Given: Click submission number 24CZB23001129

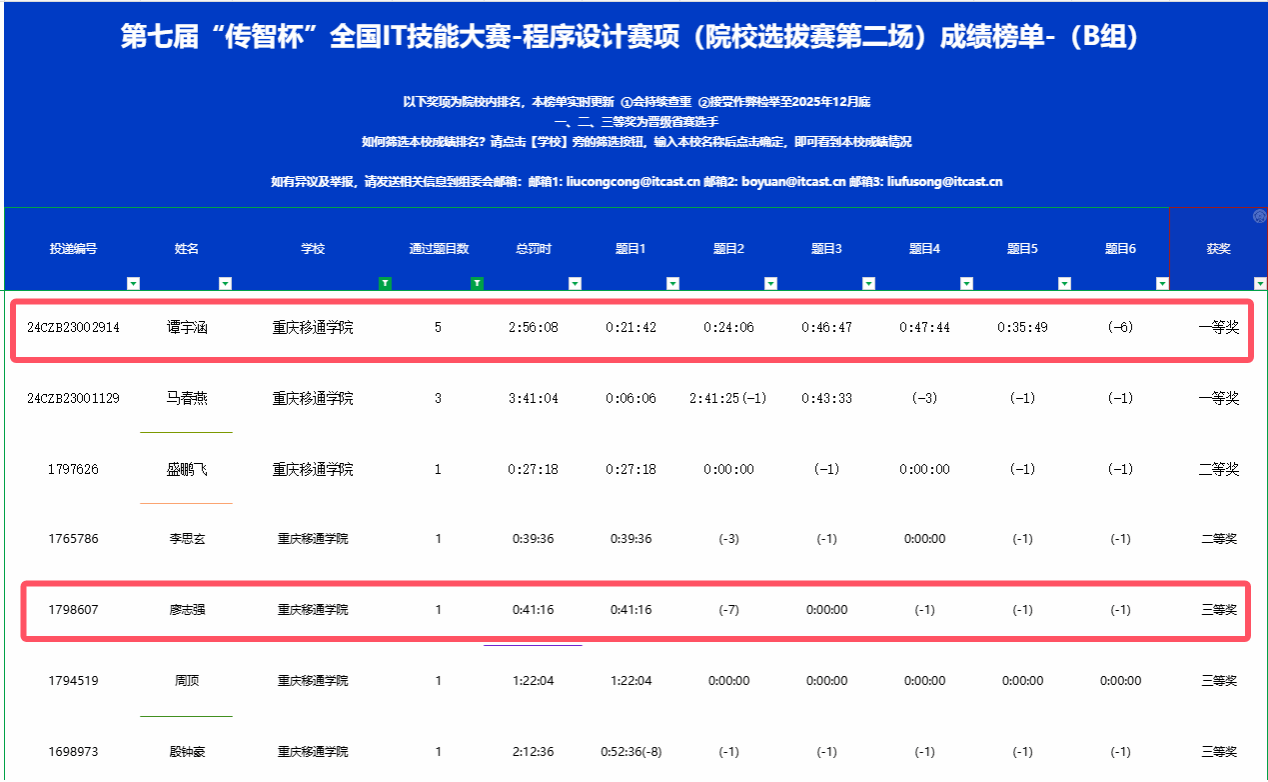Looking at the screenshot, I should pos(73,398).
